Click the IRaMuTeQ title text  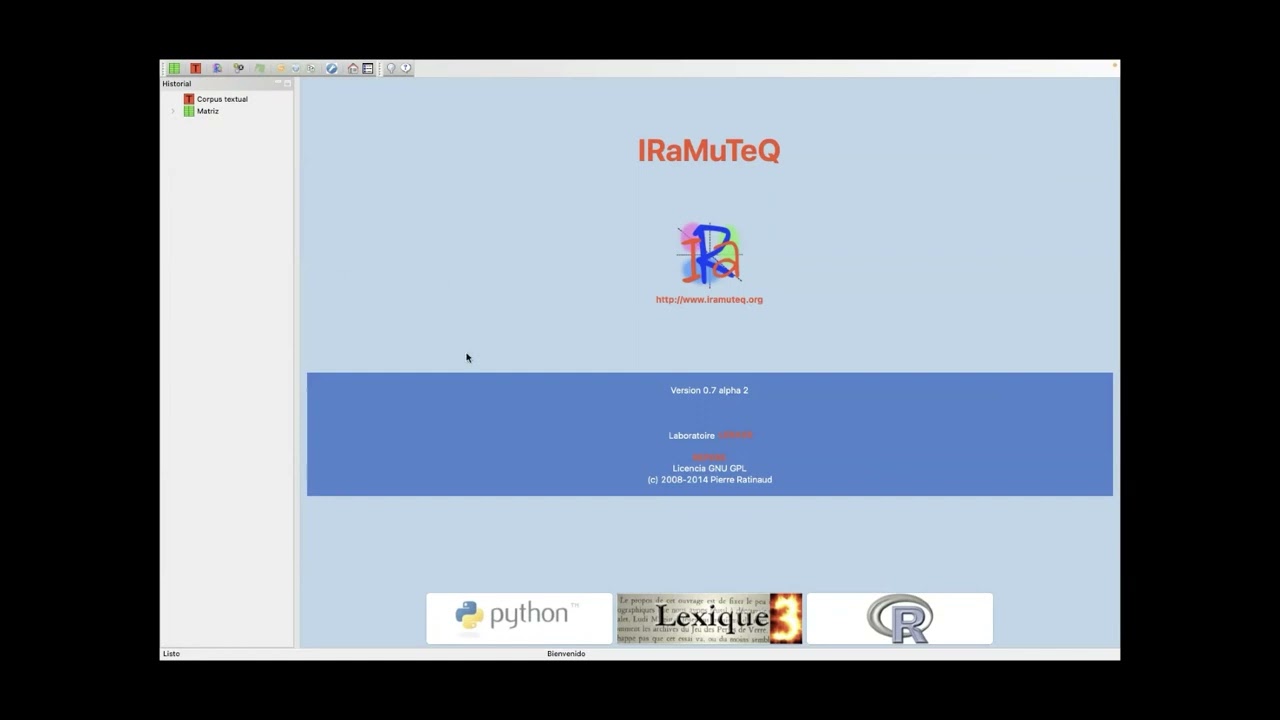click(709, 150)
